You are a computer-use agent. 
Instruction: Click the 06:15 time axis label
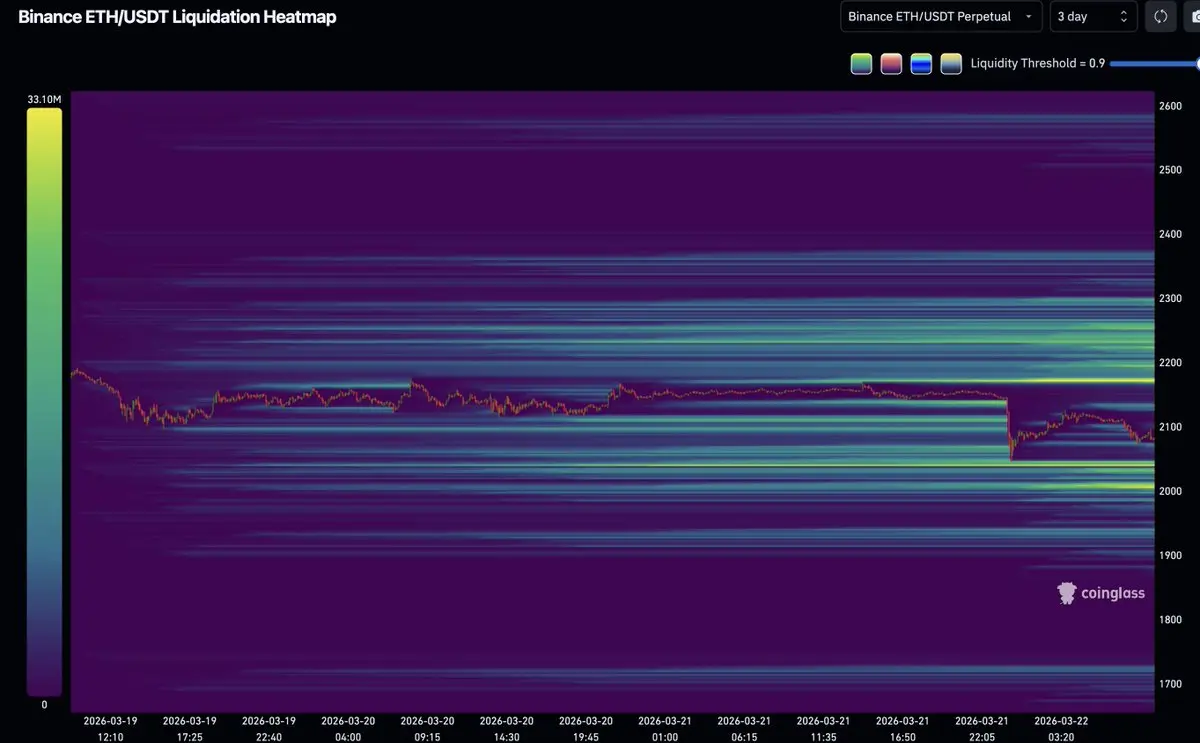click(x=743, y=737)
